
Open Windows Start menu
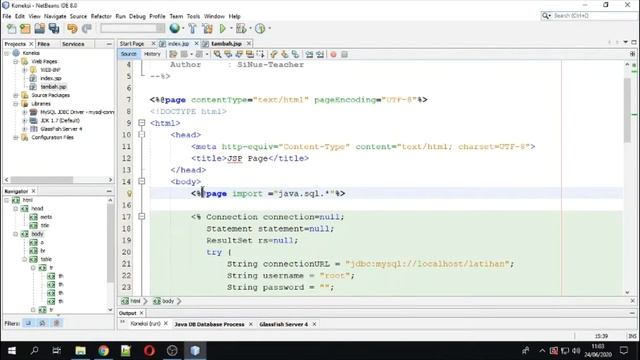click(12, 351)
